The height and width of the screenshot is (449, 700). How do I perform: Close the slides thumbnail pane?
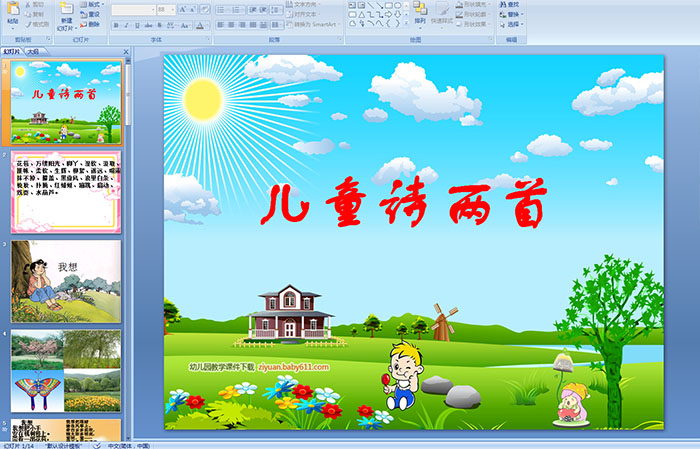click(x=126, y=52)
